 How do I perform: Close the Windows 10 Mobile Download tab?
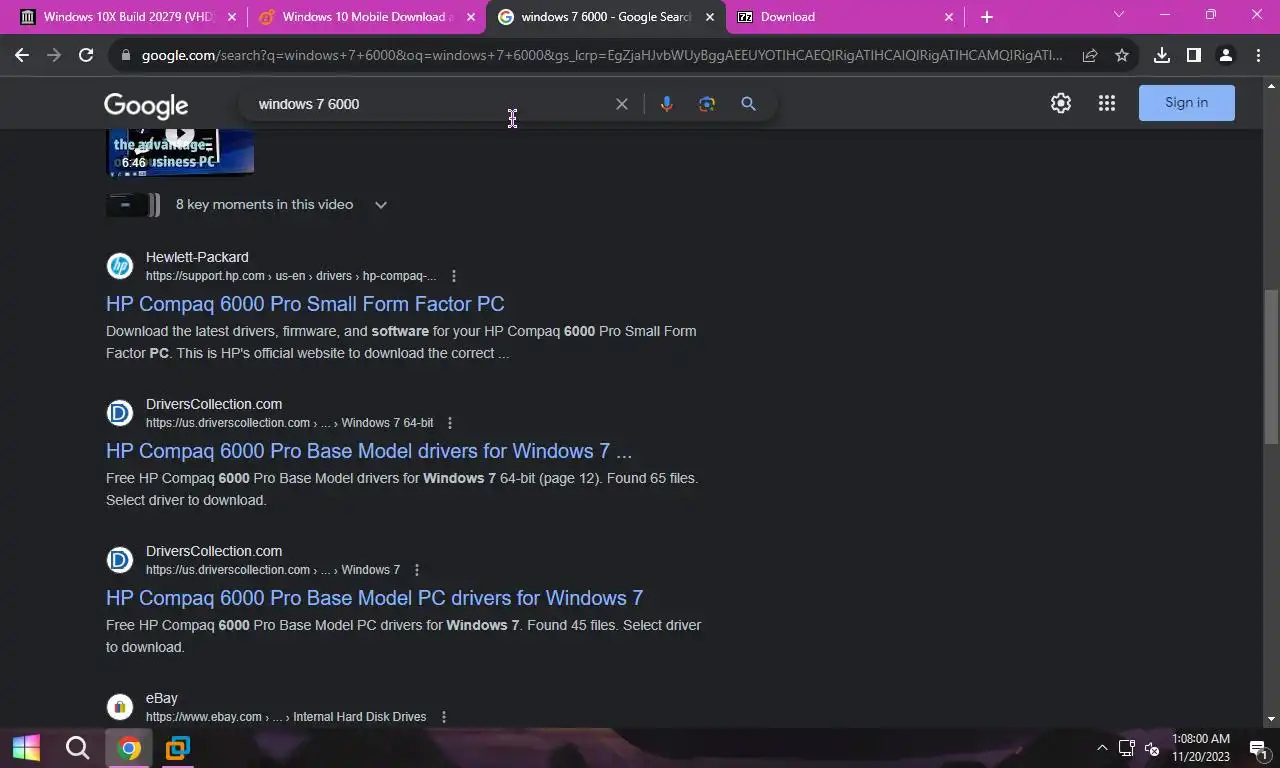pos(471,17)
